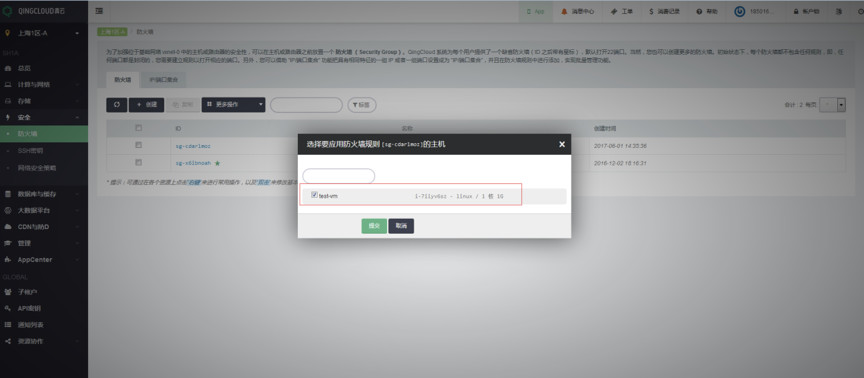Open the dollar-sign 消费记录 billing records
864x378 pixels.
[664, 11]
